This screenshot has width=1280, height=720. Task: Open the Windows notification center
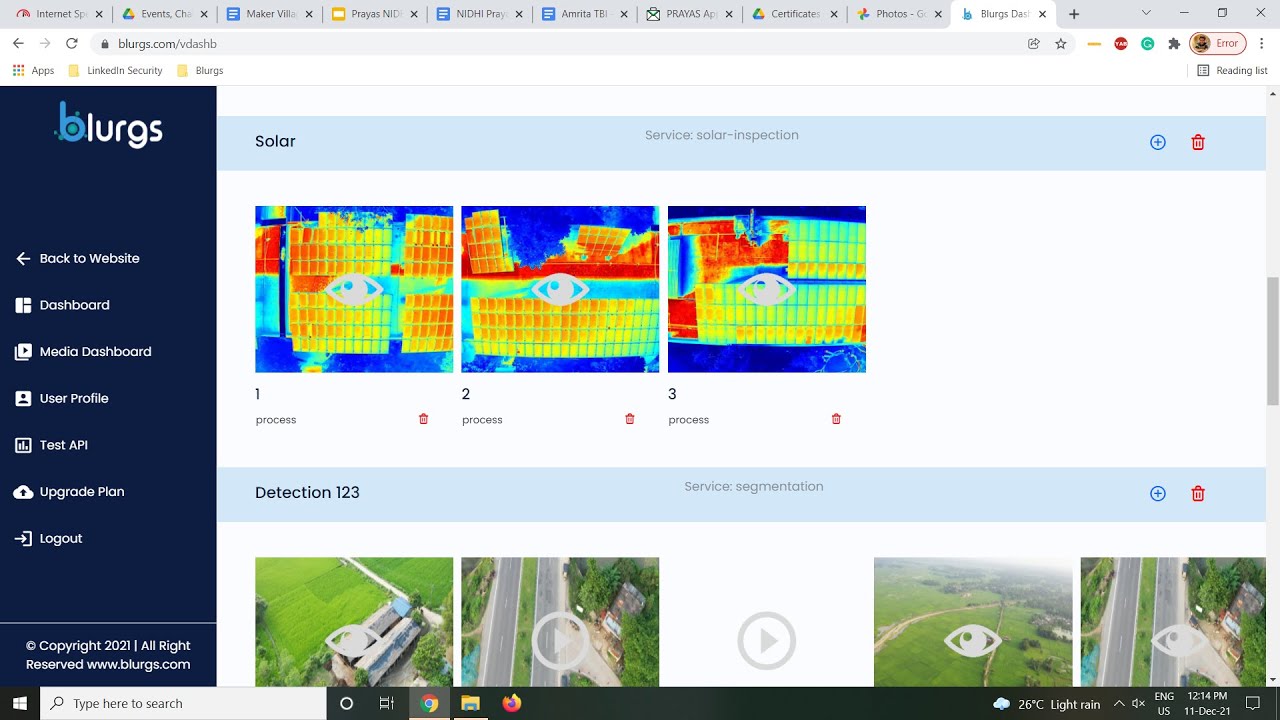1252,704
